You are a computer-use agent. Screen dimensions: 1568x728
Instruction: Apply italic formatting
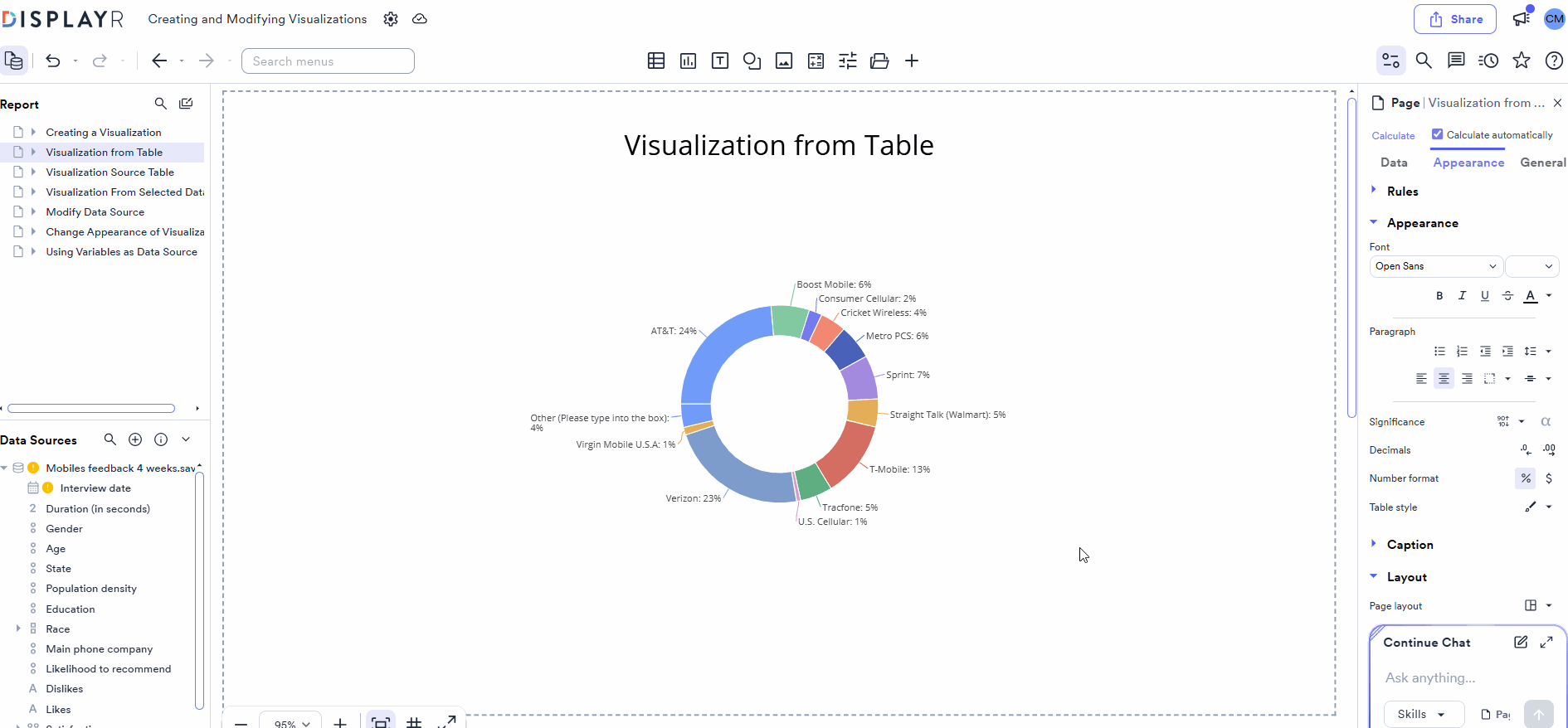click(1463, 295)
